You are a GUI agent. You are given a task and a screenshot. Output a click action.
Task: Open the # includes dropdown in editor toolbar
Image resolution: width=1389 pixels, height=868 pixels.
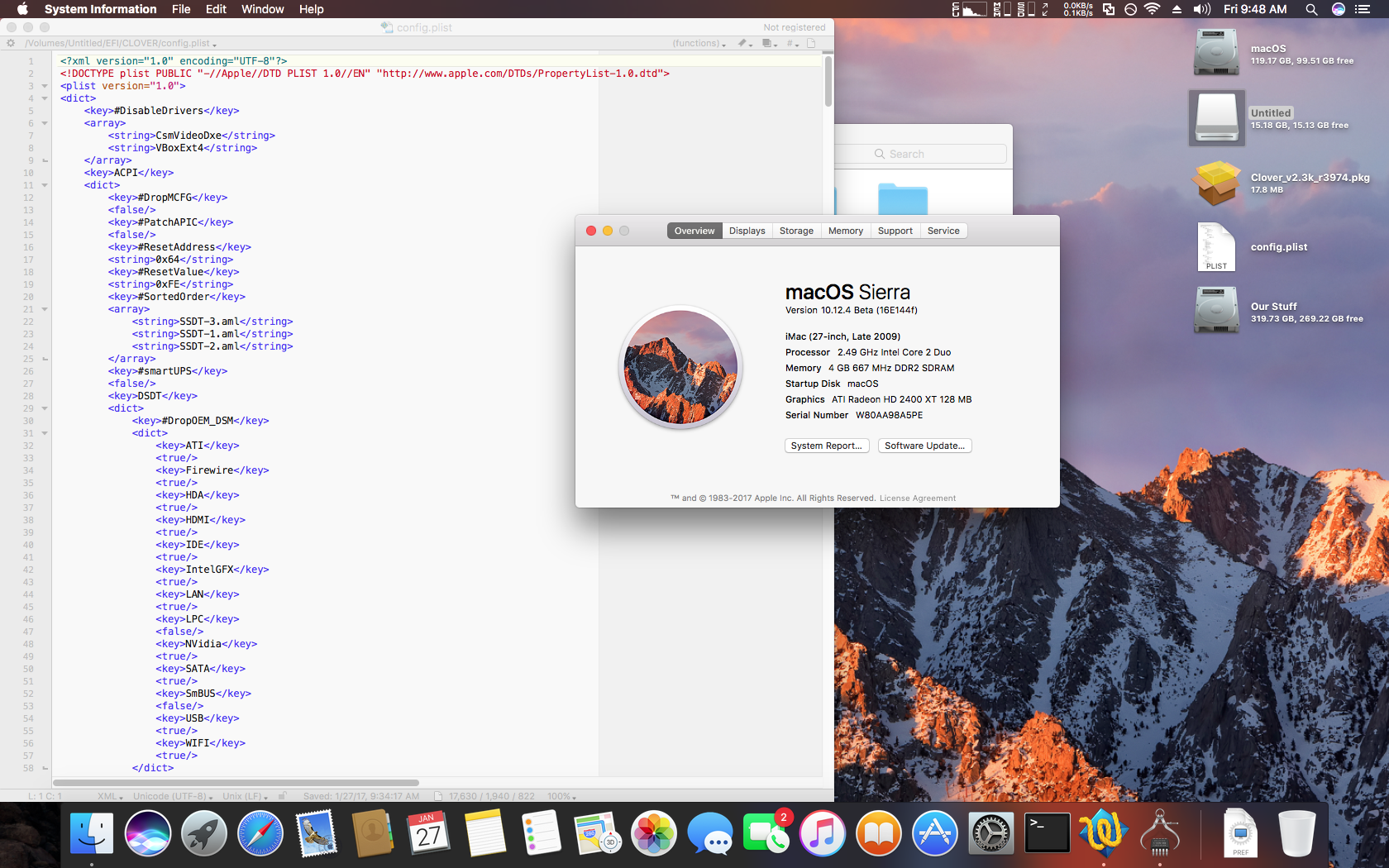tap(792, 43)
